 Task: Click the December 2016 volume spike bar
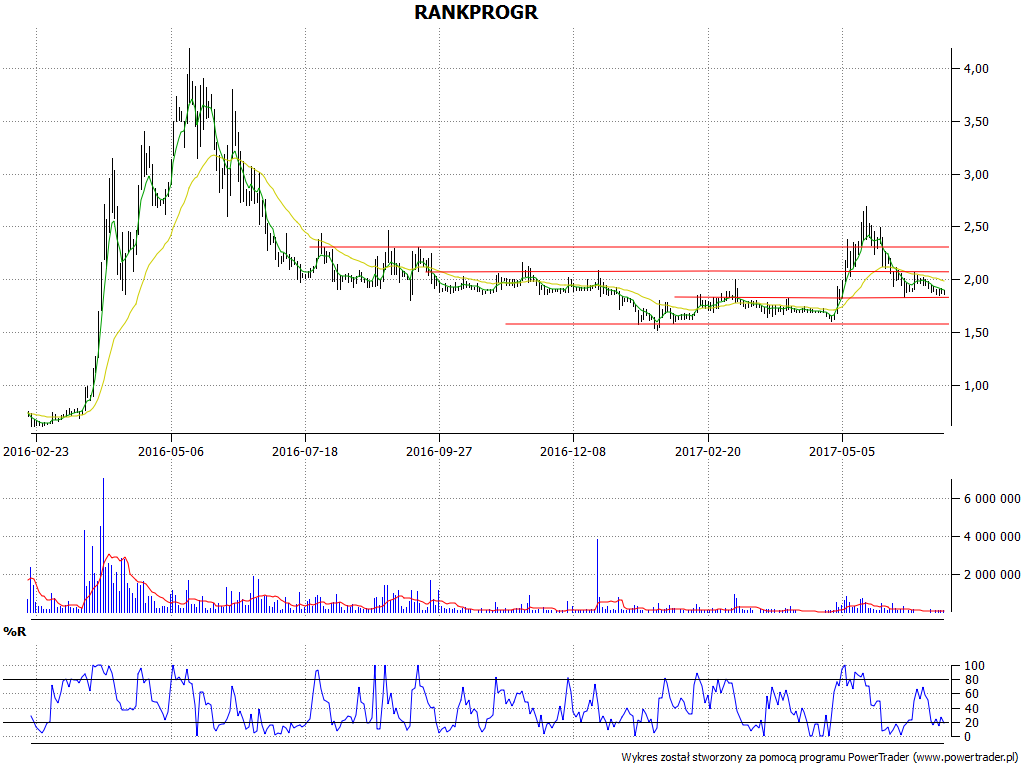(598, 576)
